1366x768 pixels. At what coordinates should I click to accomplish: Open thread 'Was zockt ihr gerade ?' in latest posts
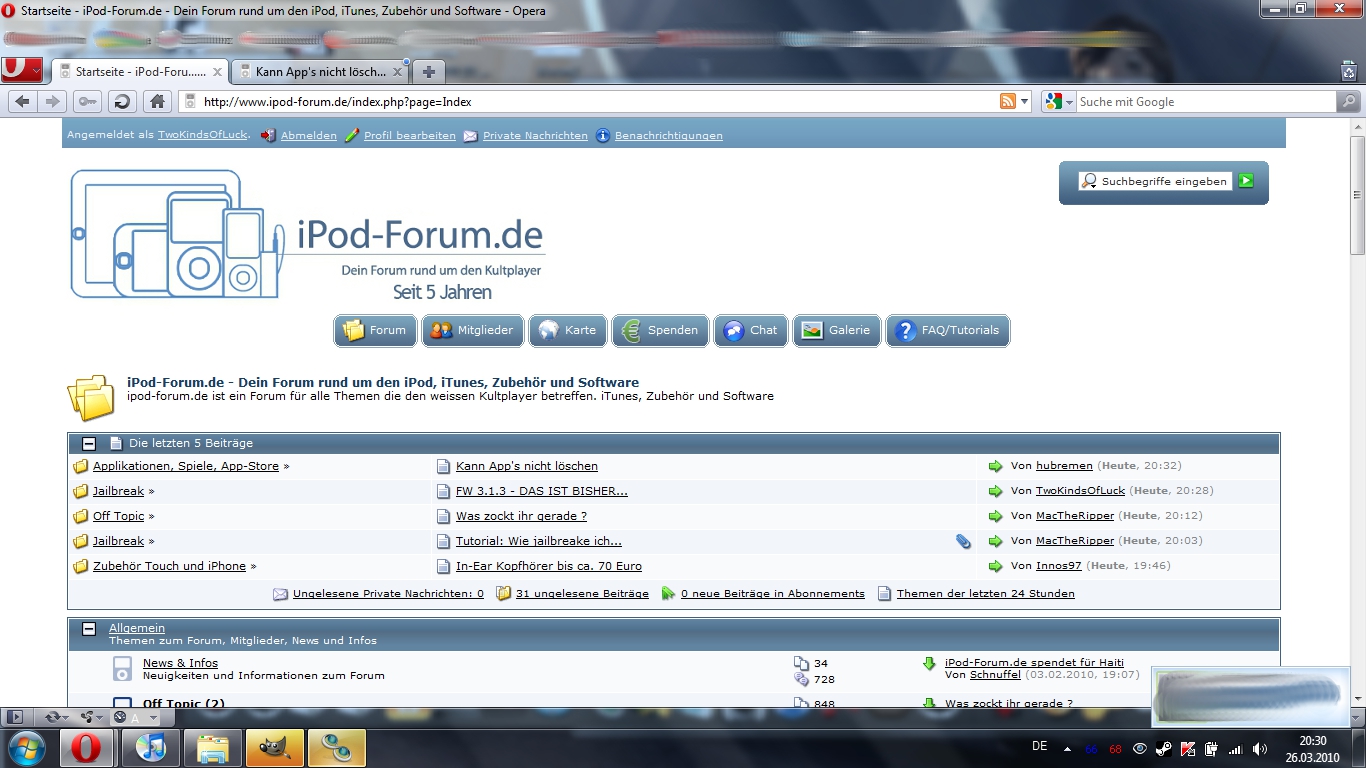pyautogui.click(x=521, y=516)
